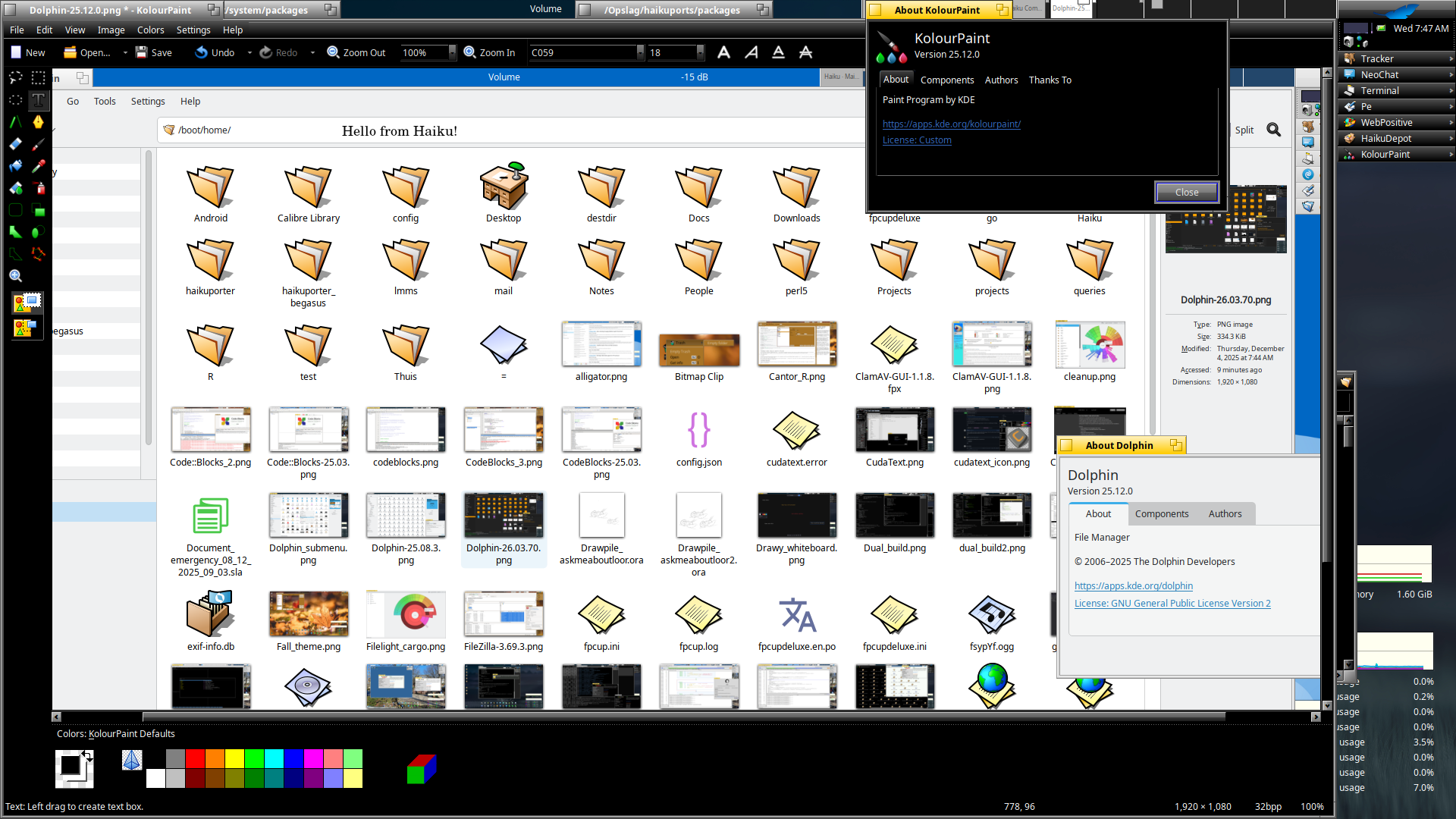This screenshot has width=1456, height=819.
Task: Toggle strikethrough text formatting
Action: pos(805,52)
